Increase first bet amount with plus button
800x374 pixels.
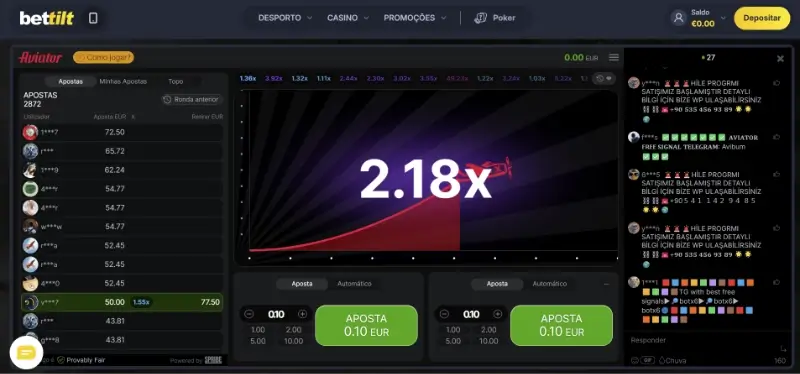point(302,314)
